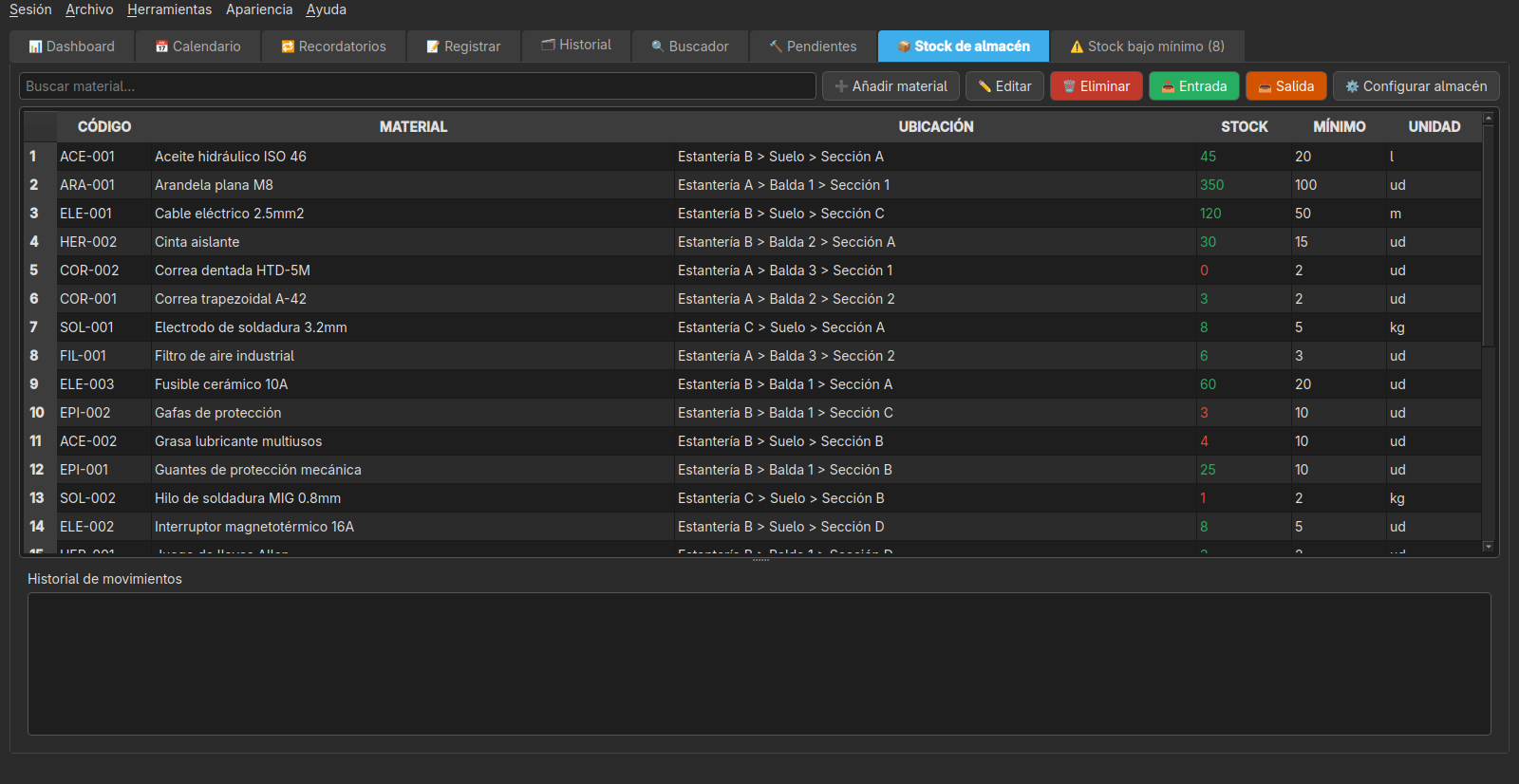Click the pencil icon on Editar
The image size is (1519, 784).
[985, 86]
